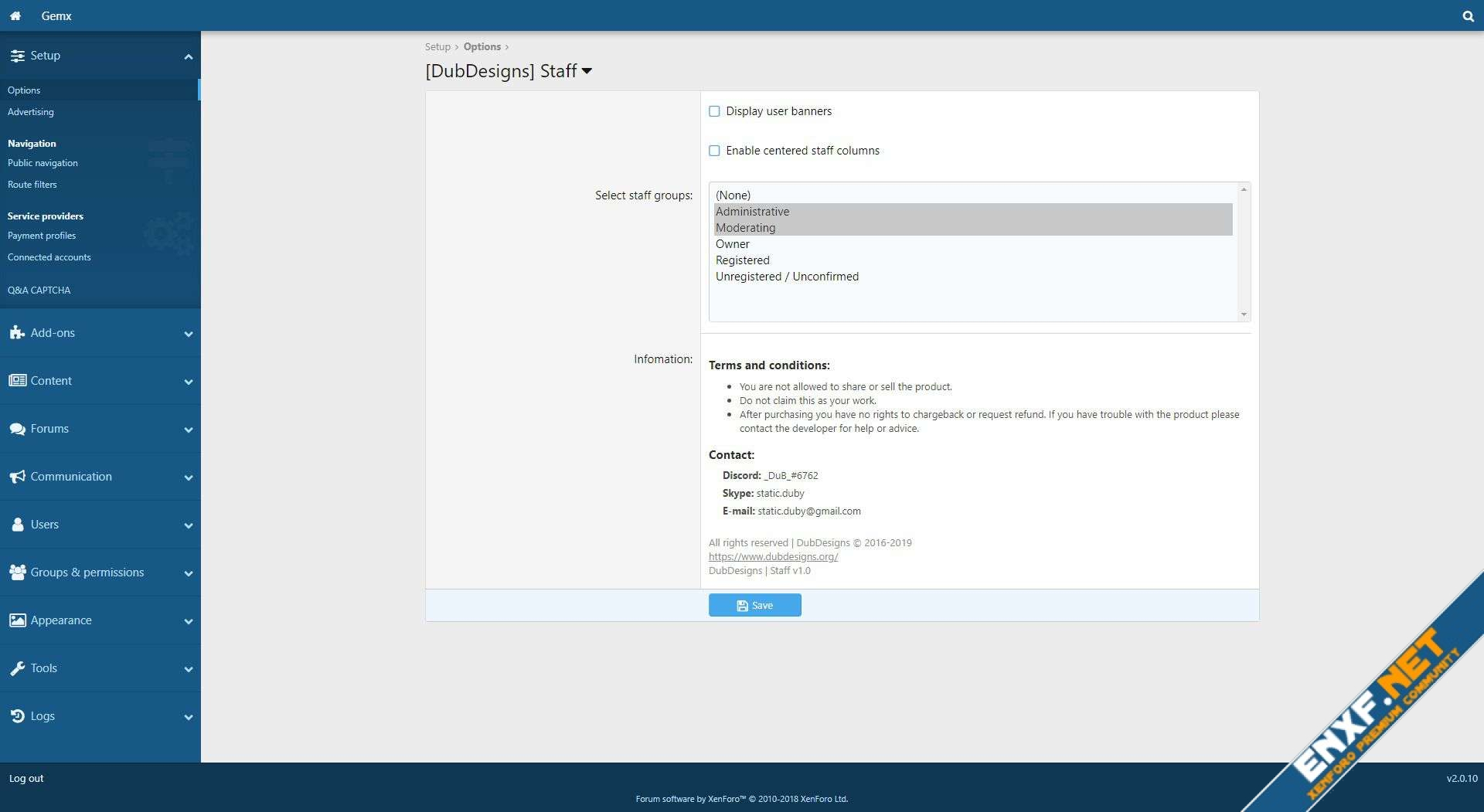Expand the Add-ons section chevron
The width and height of the screenshot is (1484, 812).
click(188, 334)
